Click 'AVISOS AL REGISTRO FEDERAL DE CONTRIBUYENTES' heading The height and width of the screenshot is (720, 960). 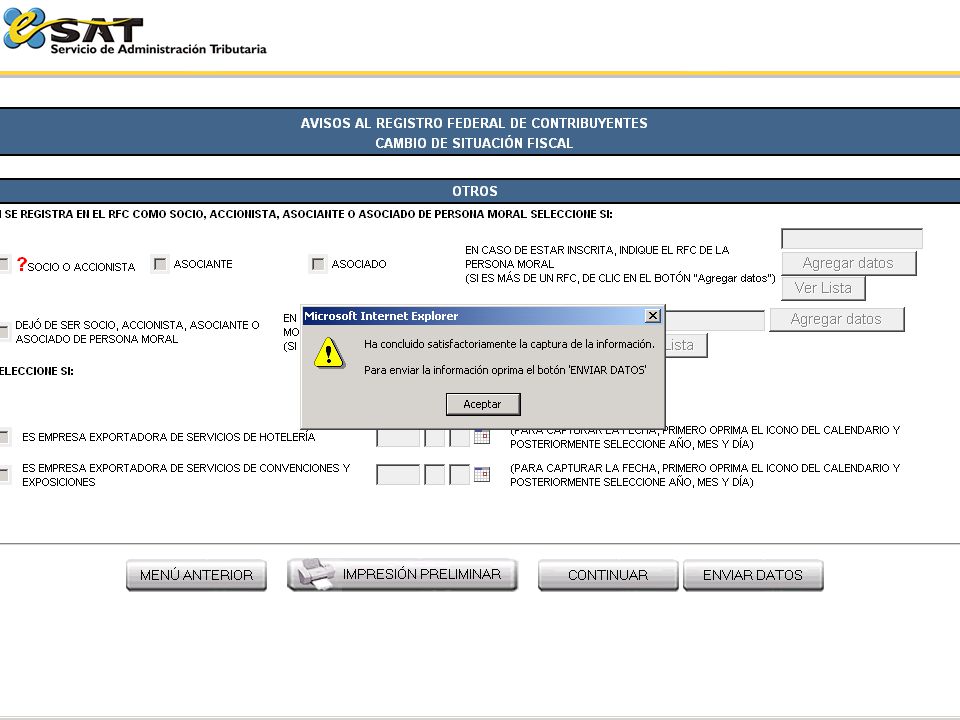(474, 123)
